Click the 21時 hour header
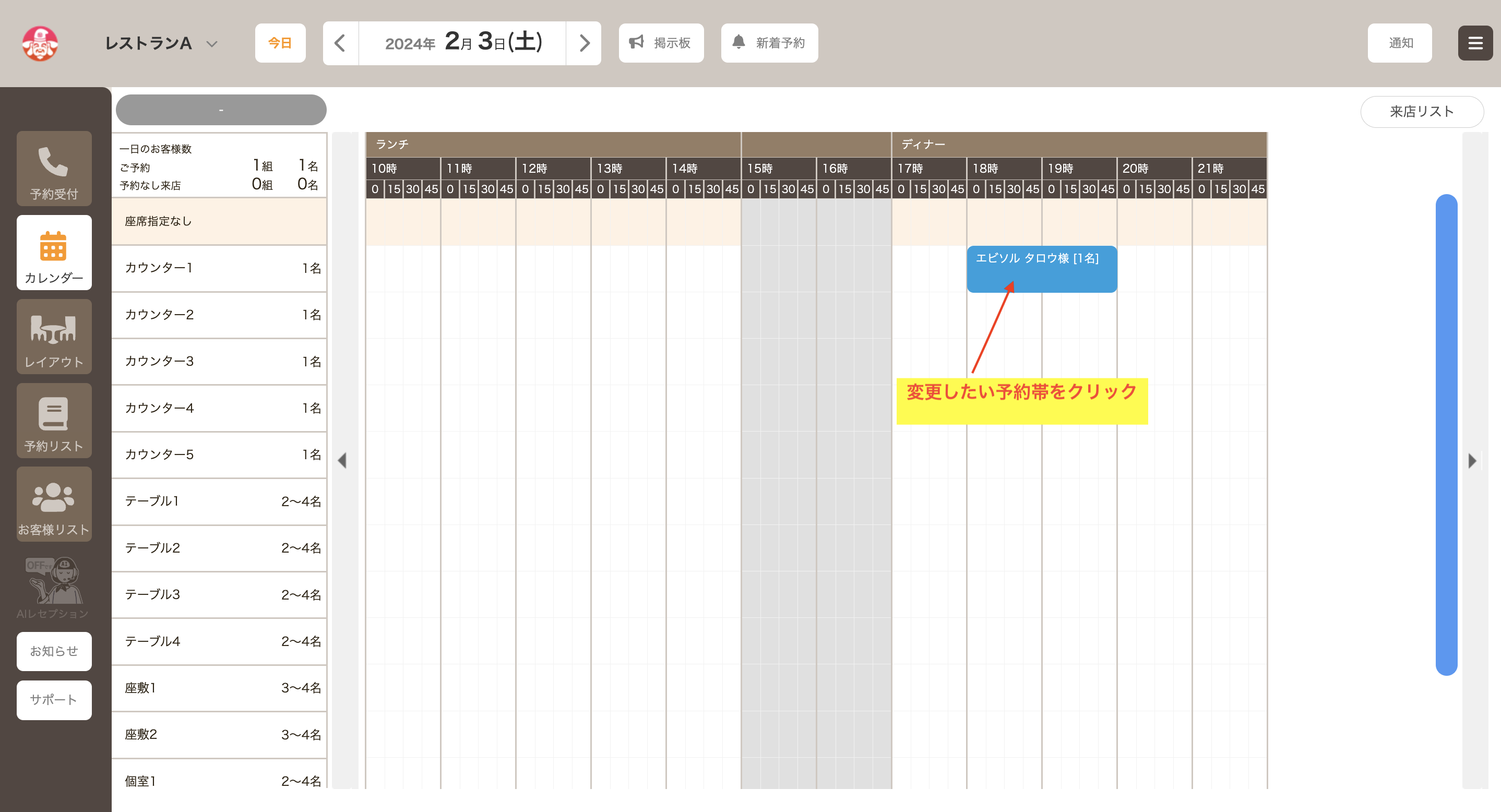This screenshot has height=812, width=1501. point(1230,169)
